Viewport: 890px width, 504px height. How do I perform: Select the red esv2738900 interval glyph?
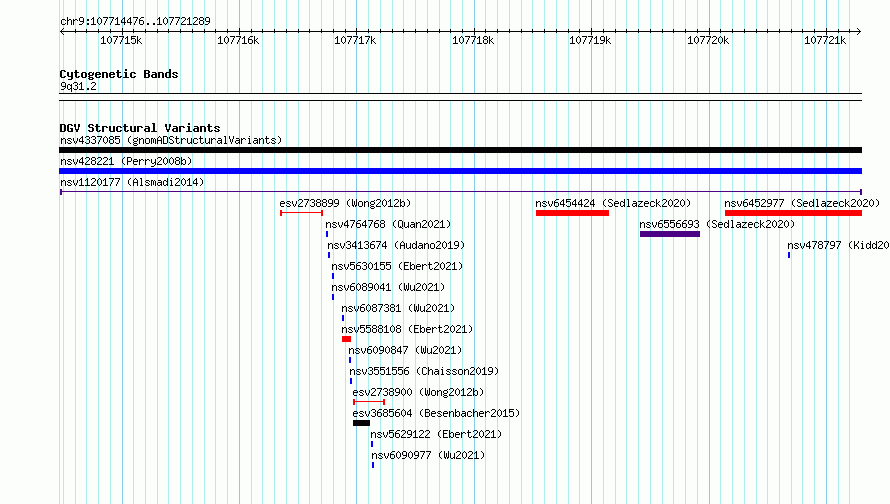click(369, 402)
